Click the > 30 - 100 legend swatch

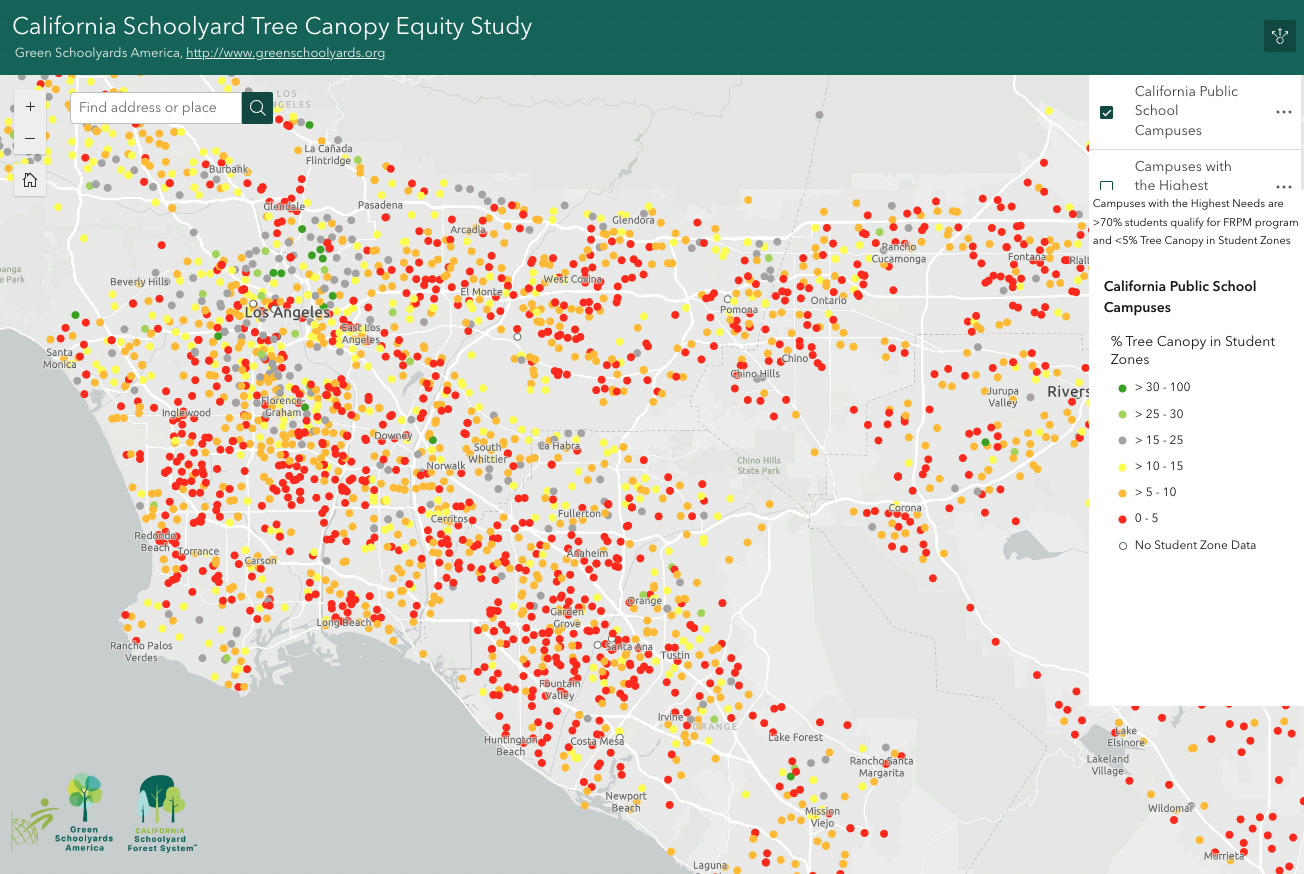tap(1122, 388)
